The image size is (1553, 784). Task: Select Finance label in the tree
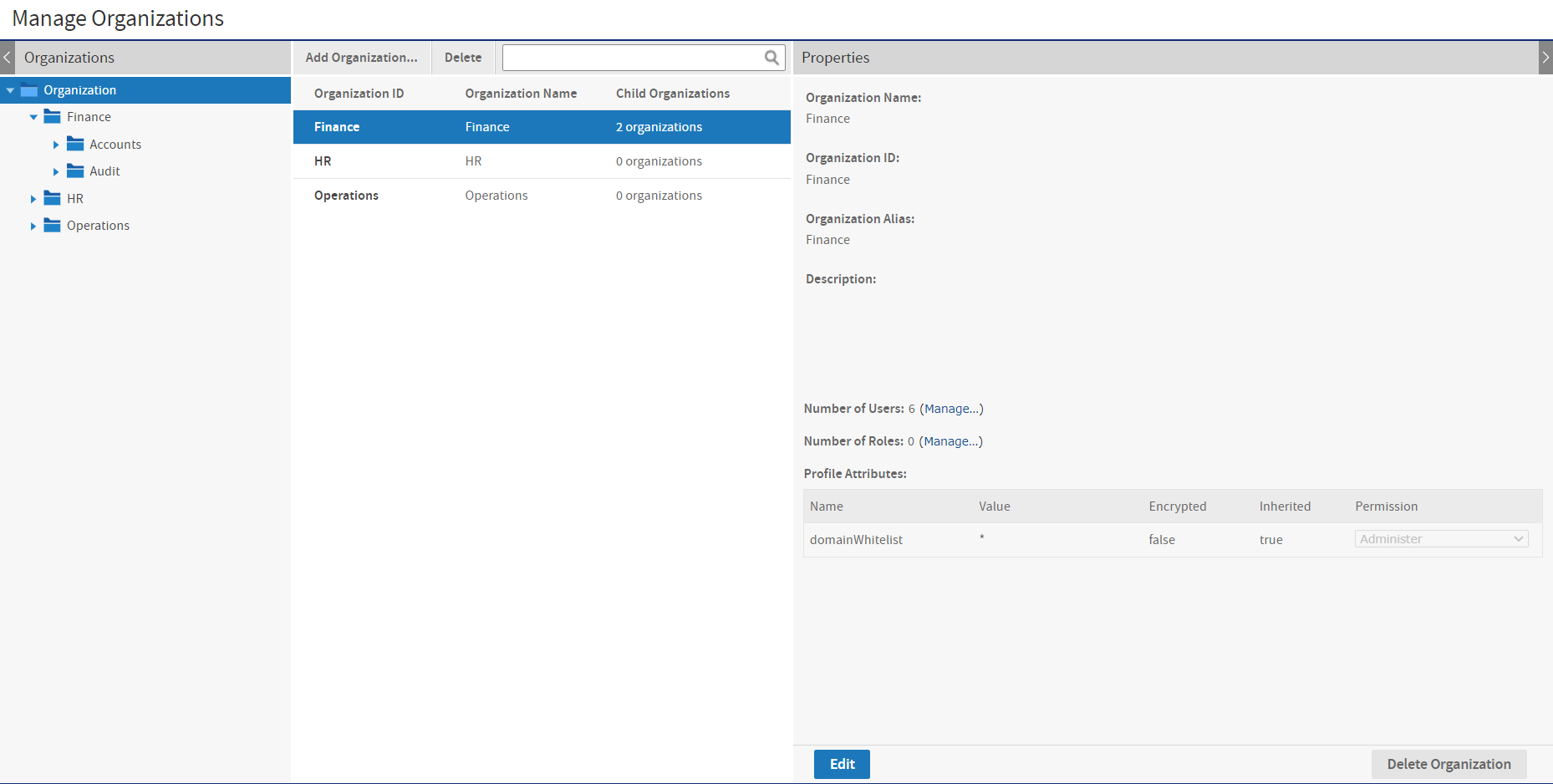point(89,117)
